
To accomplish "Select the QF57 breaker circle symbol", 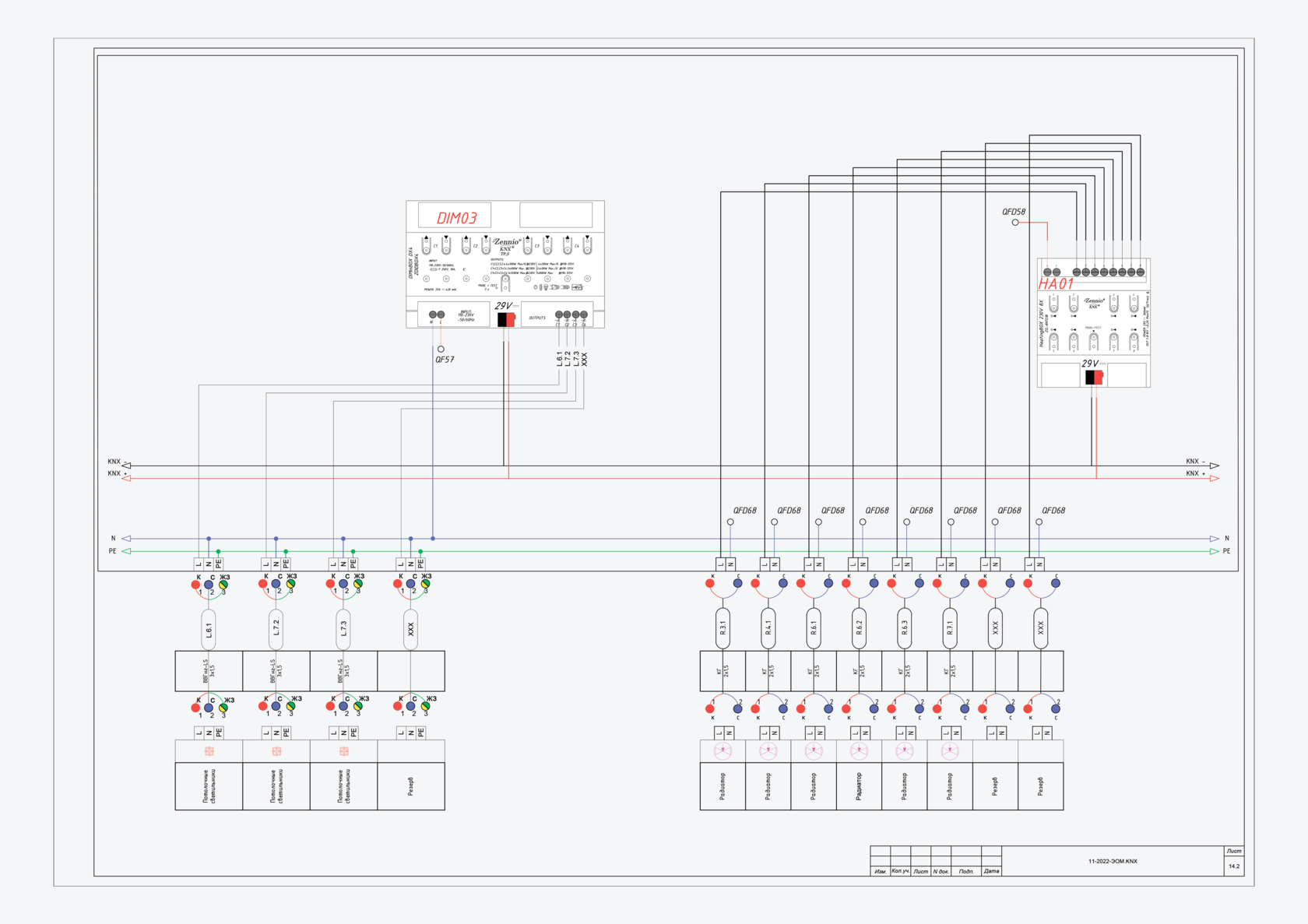I will tap(441, 350).
